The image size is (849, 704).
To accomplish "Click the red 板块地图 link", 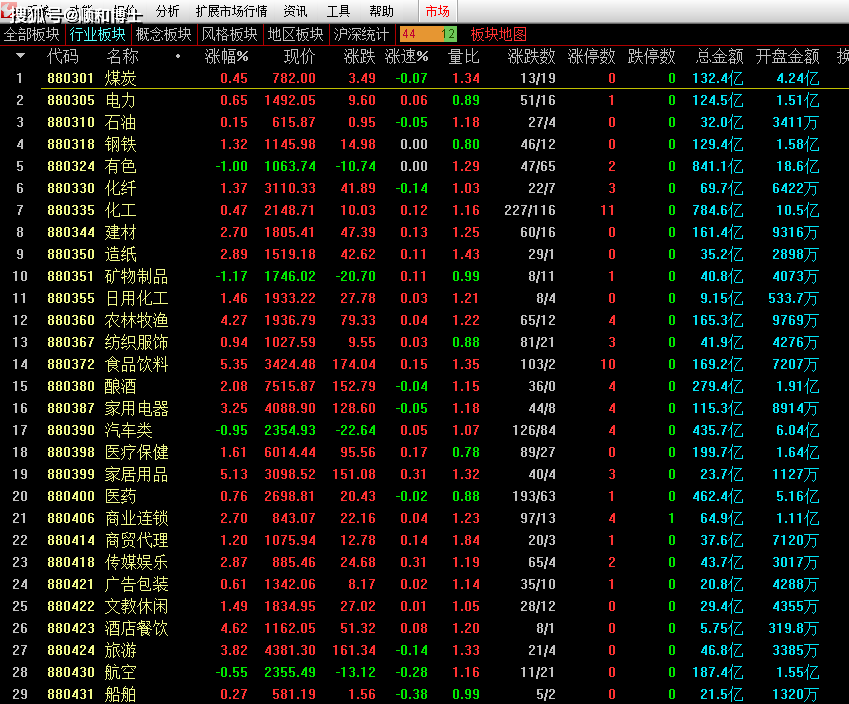I will (x=498, y=34).
